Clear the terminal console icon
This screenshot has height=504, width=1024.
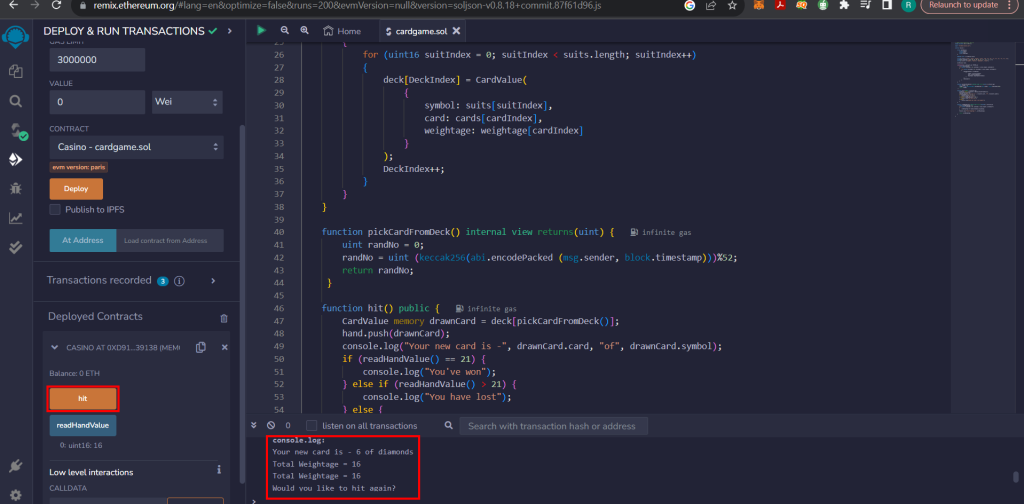pyautogui.click(x=271, y=425)
